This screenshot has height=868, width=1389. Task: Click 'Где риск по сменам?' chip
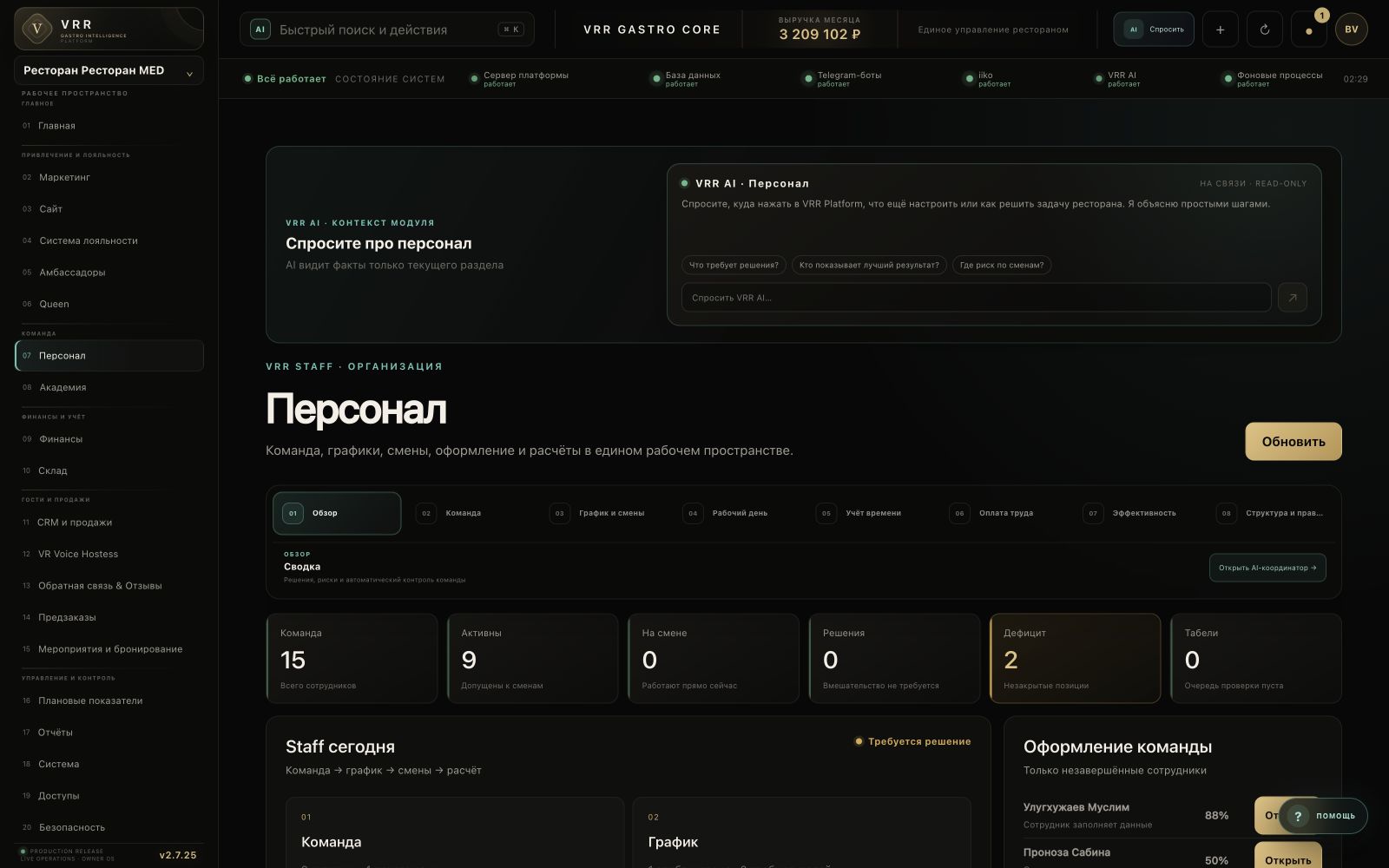tap(1002, 265)
